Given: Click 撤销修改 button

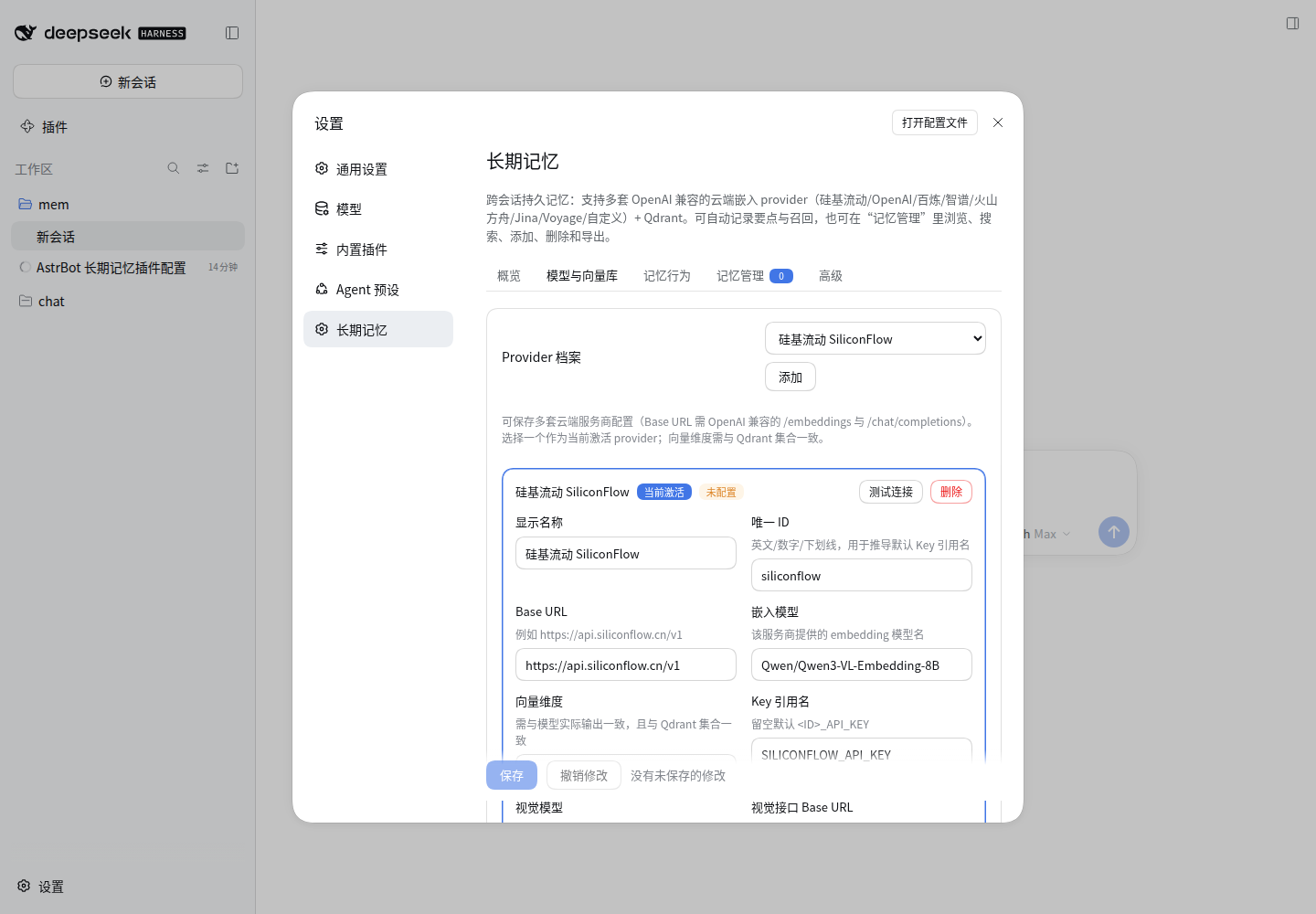Looking at the screenshot, I should tap(584, 775).
